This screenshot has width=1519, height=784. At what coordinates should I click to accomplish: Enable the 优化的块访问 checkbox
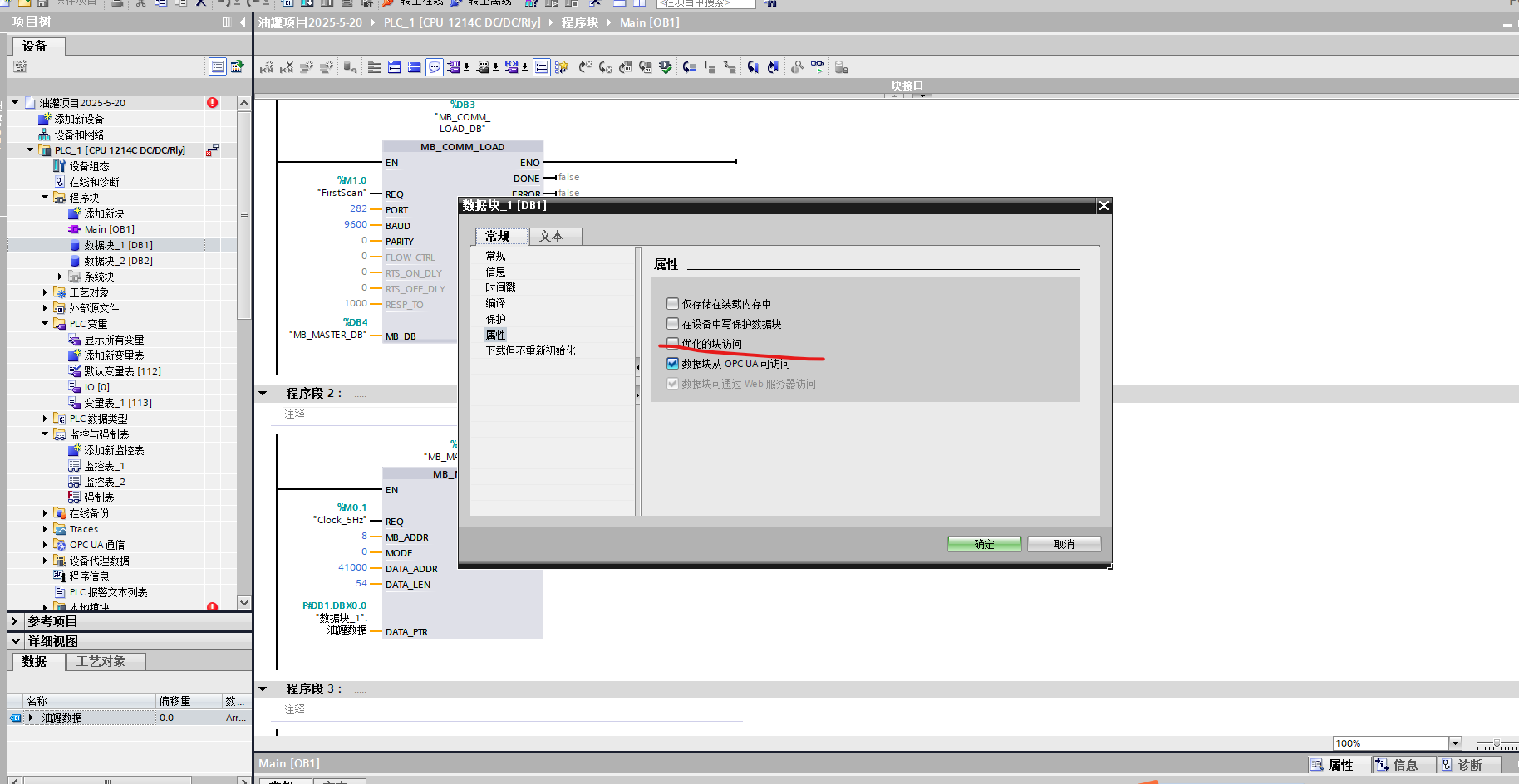point(672,343)
